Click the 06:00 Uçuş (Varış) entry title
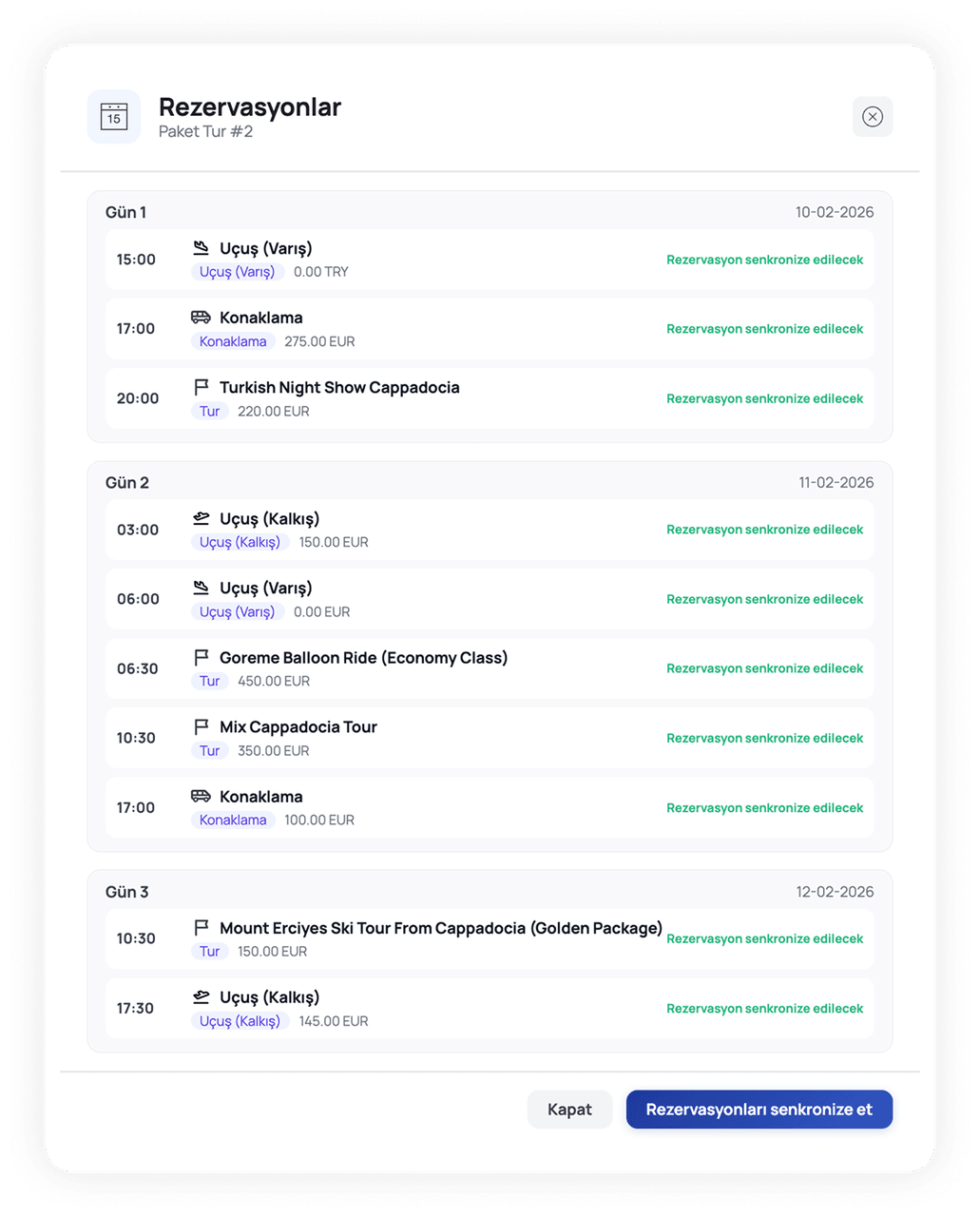The width and height of the screenshot is (980, 1217). (x=266, y=588)
